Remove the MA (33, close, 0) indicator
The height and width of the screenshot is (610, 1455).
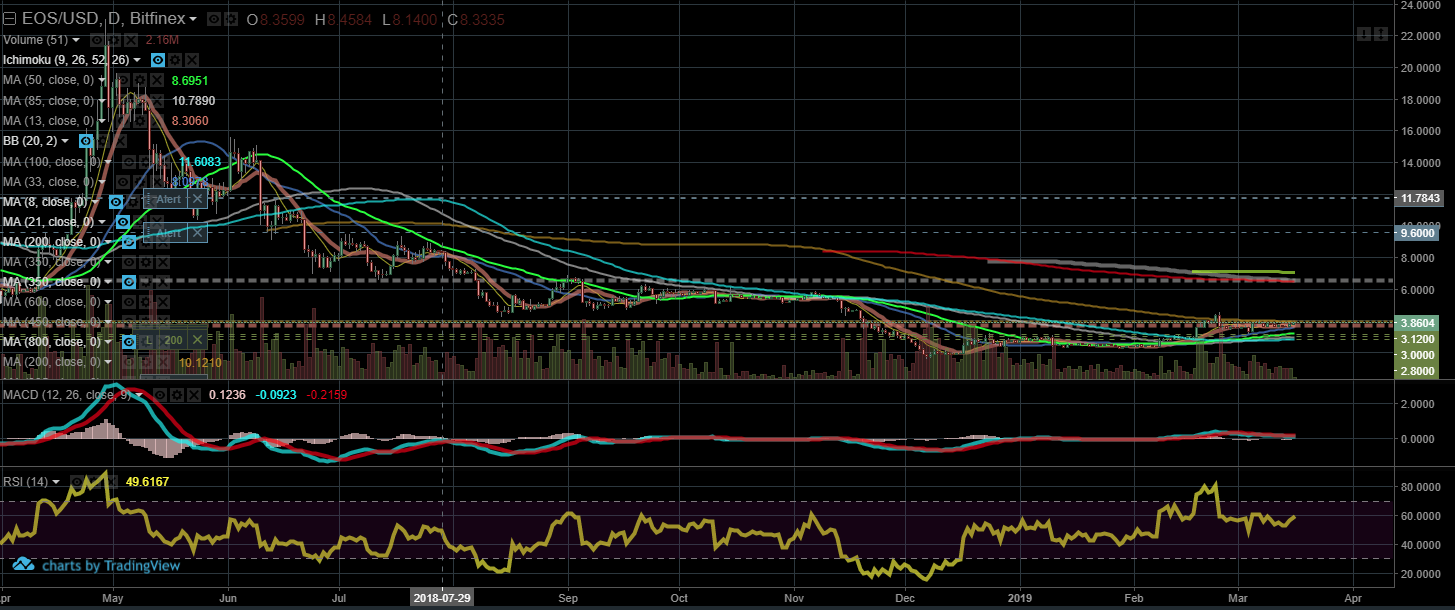click(157, 181)
